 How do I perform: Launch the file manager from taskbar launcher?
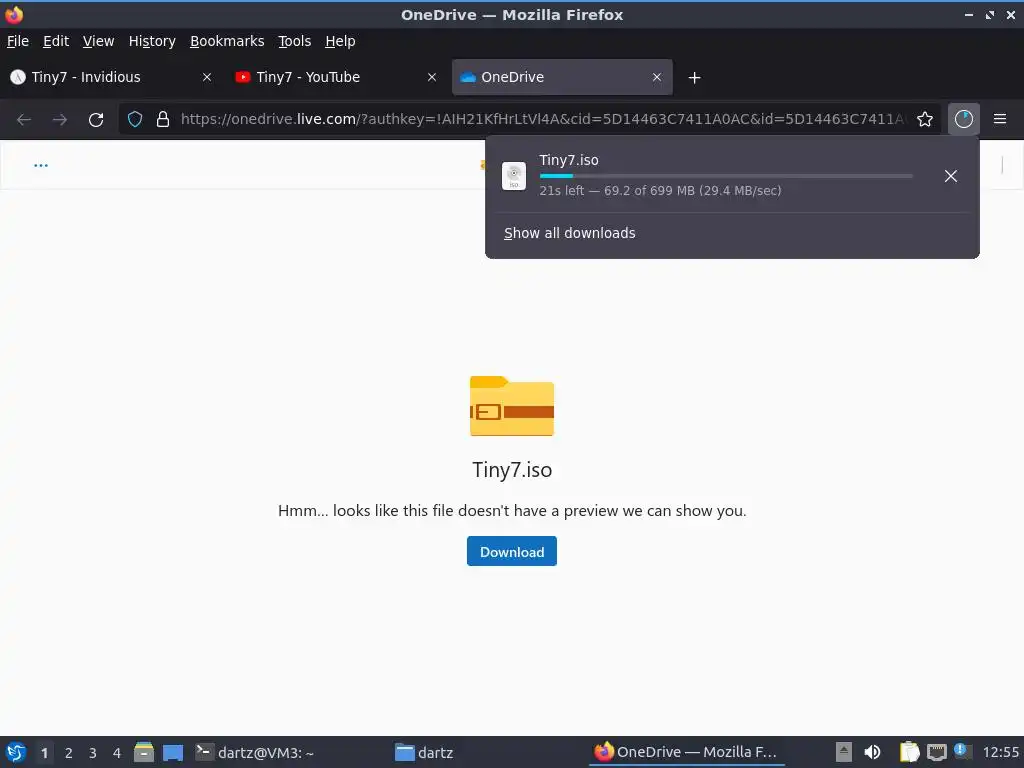[x=144, y=752]
